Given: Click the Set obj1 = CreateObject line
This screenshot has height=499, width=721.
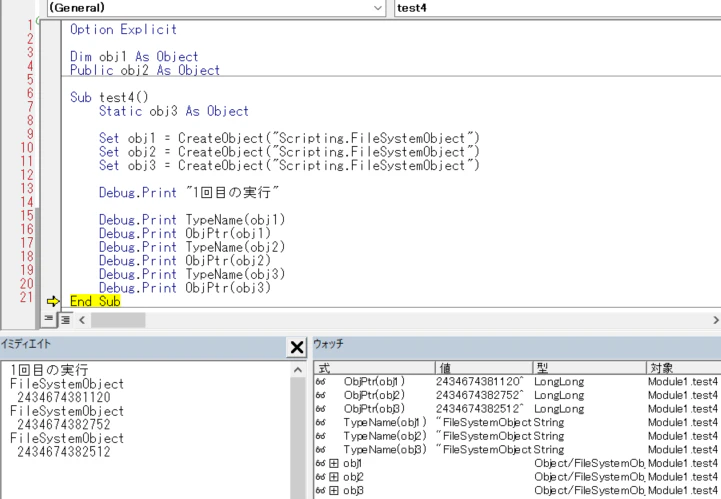Looking at the screenshot, I should tap(289, 138).
